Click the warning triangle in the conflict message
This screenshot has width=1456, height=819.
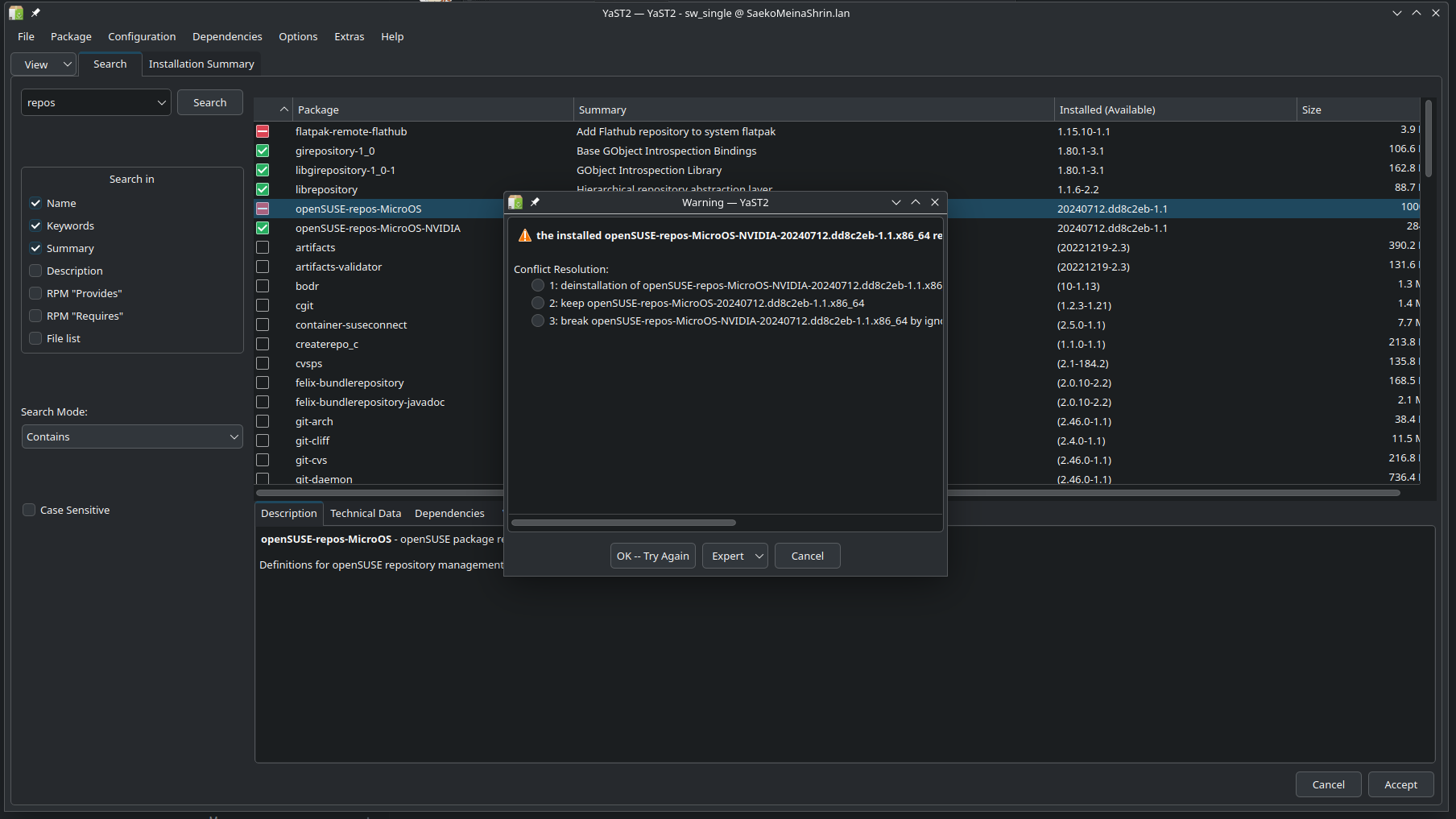(524, 235)
